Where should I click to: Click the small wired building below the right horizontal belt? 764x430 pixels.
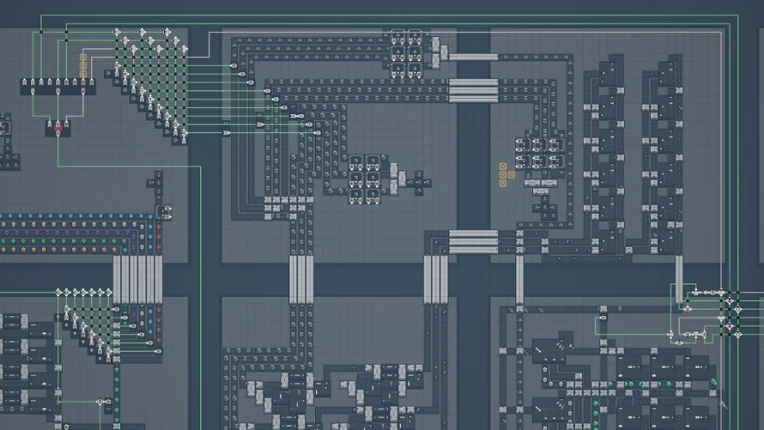coord(603,318)
